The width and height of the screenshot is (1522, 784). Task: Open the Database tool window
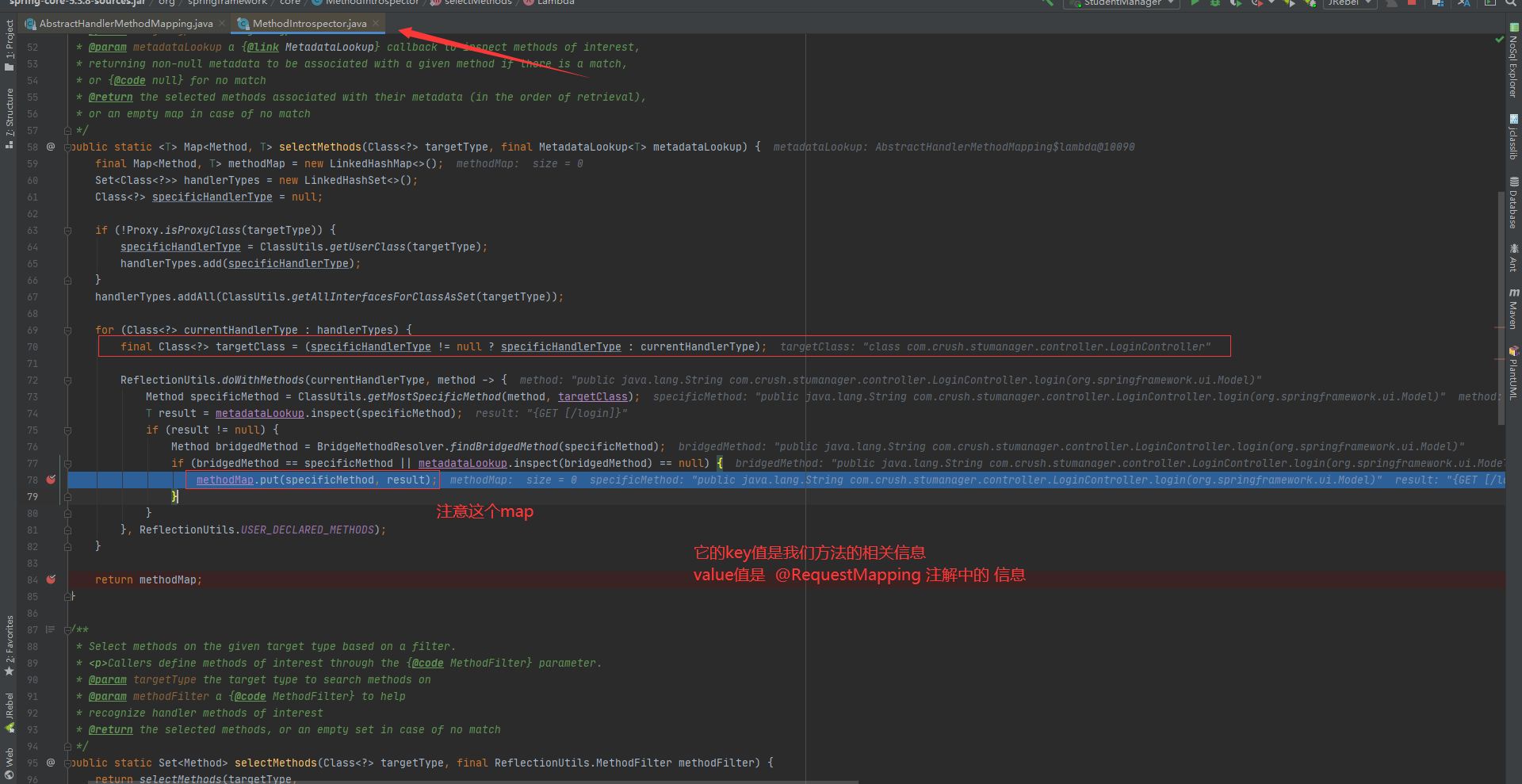tap(1513, 202)
